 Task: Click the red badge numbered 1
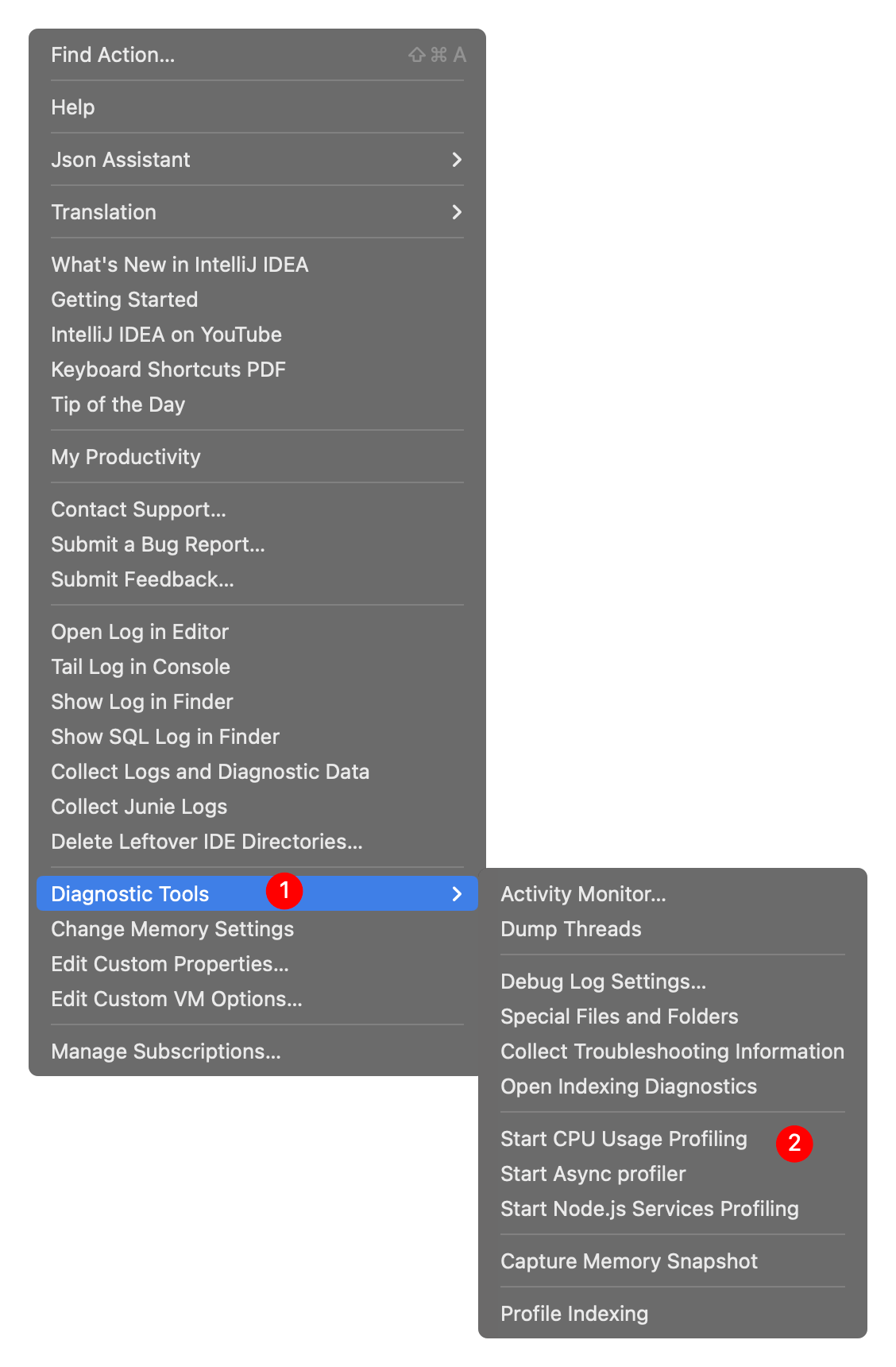[284, 891]
